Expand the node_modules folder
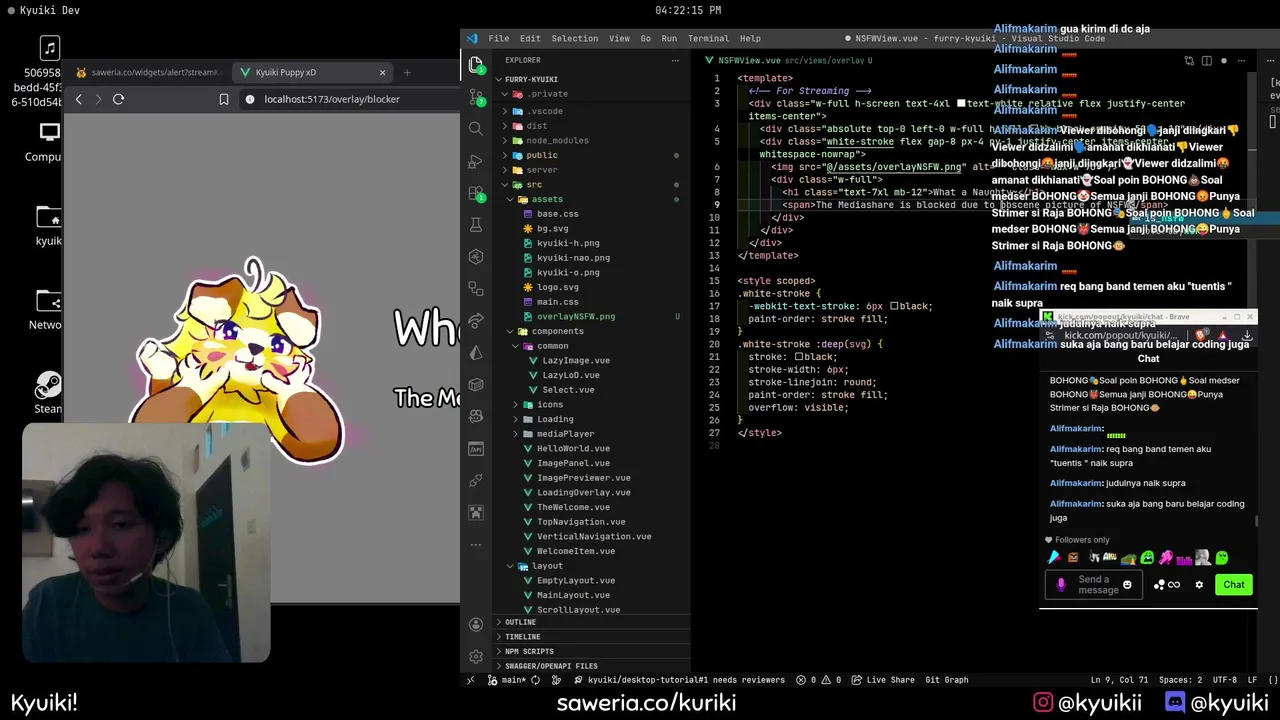 (x=557, y=140)
